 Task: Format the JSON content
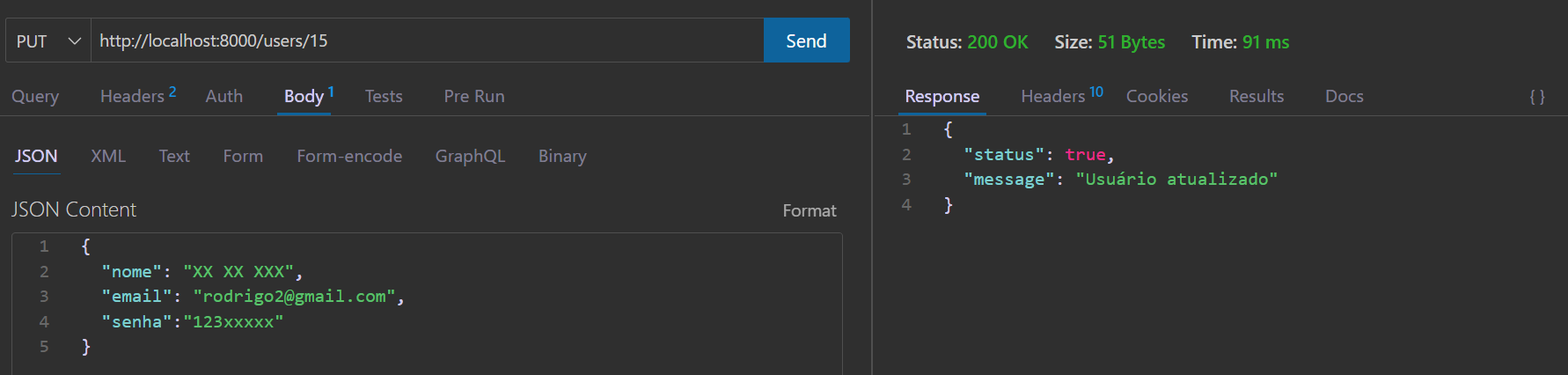[810, 210]
